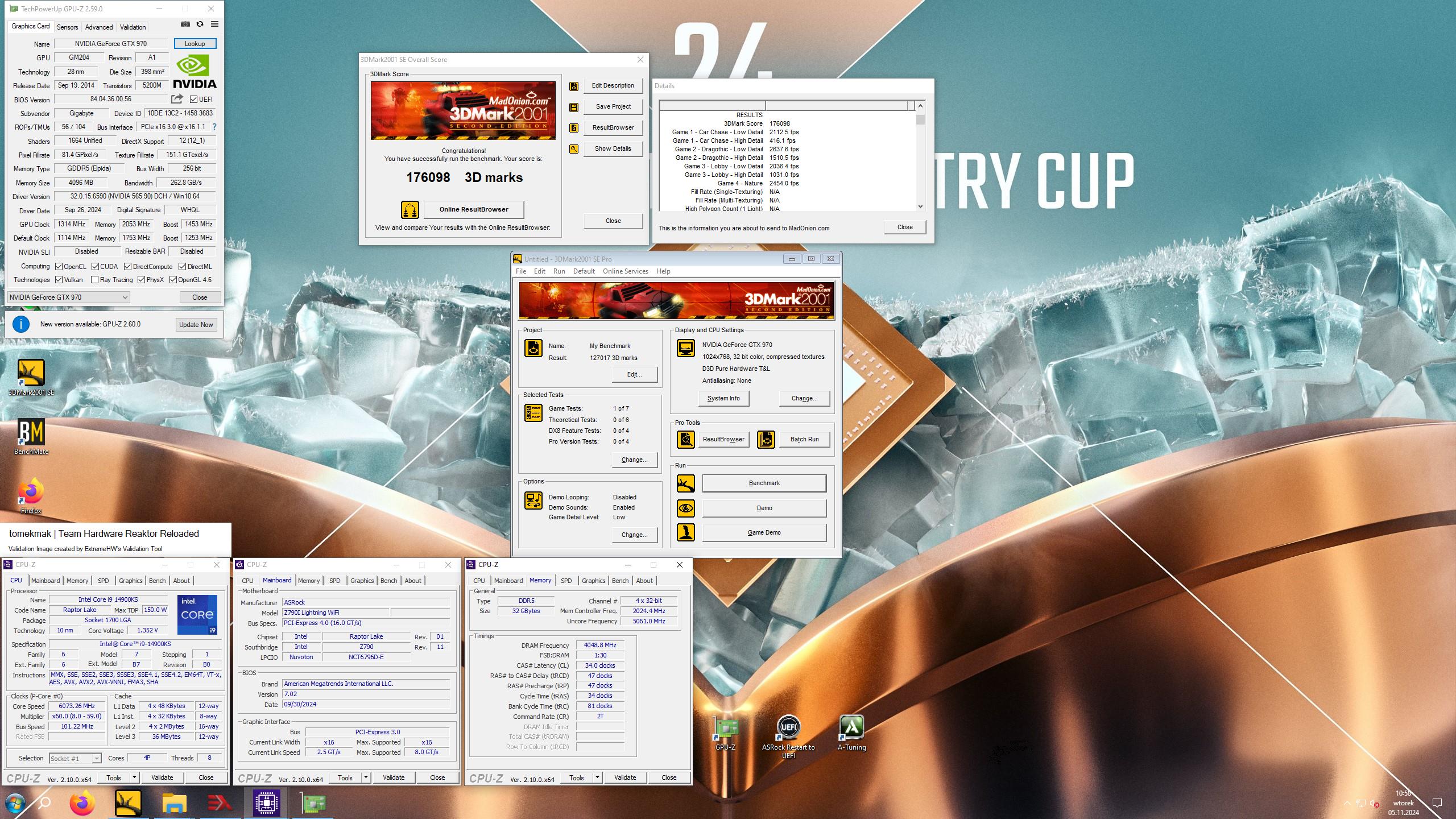Click the Benchmark run icon
The image size is (1456, 819).
686,483
